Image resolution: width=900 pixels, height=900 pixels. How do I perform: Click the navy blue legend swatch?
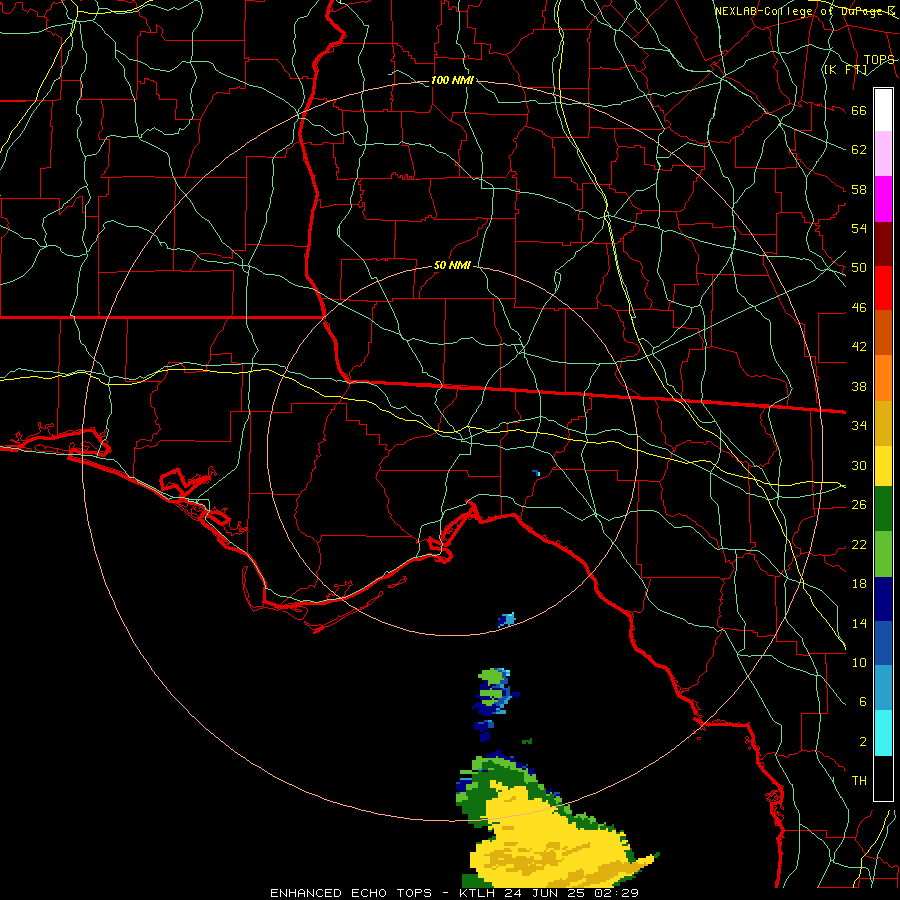pyautogui.click(x=883, y=599)
